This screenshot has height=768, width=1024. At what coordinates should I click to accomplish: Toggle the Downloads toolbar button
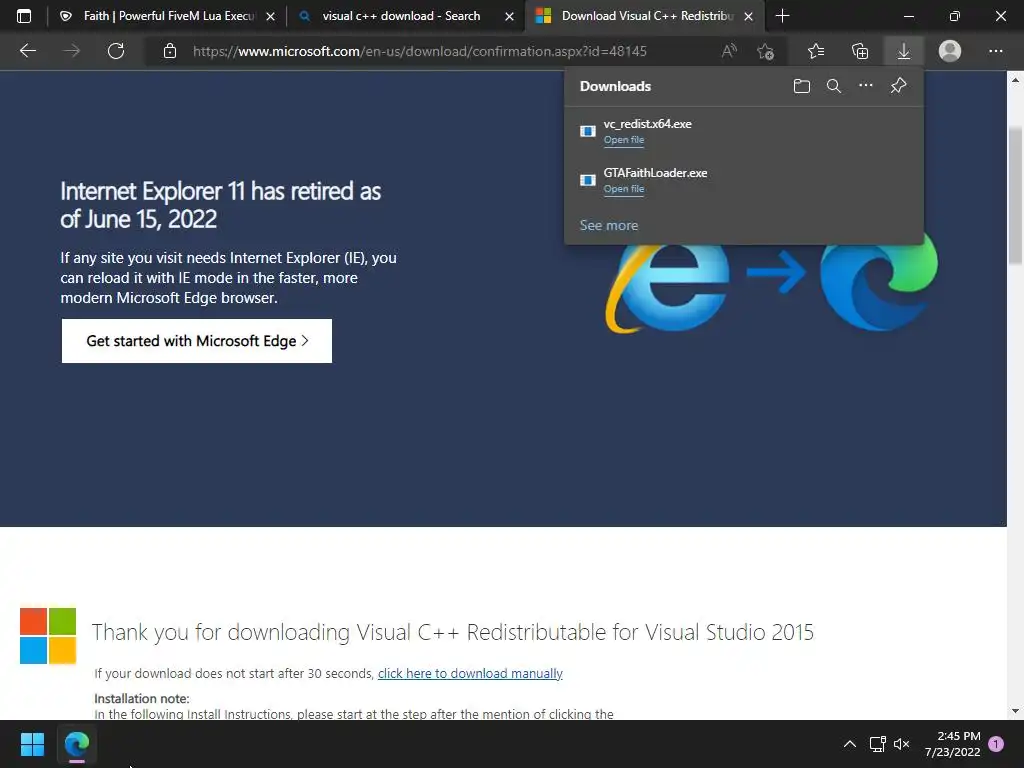tap(904, 51)
